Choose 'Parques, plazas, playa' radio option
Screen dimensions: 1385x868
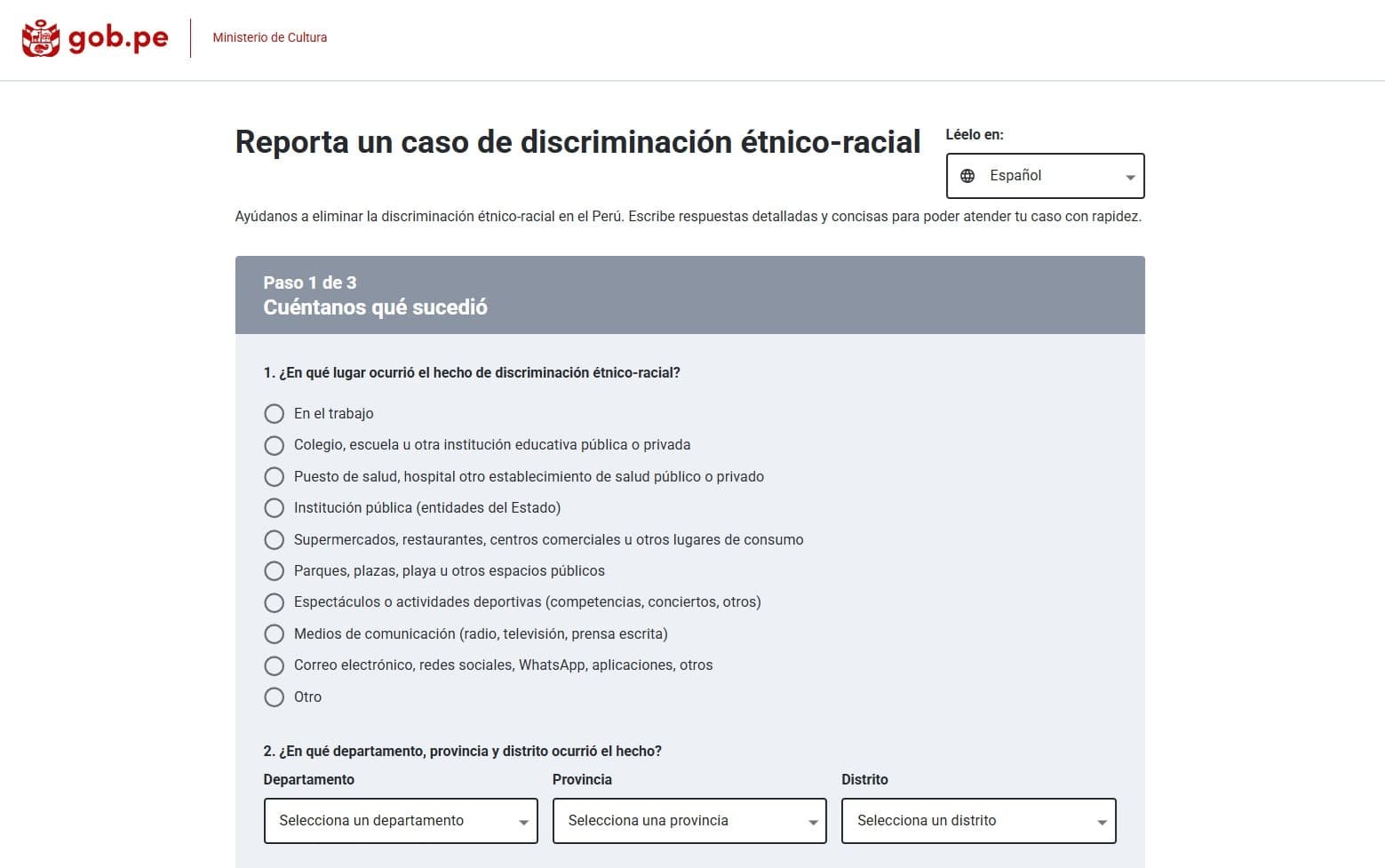(275, 571)
